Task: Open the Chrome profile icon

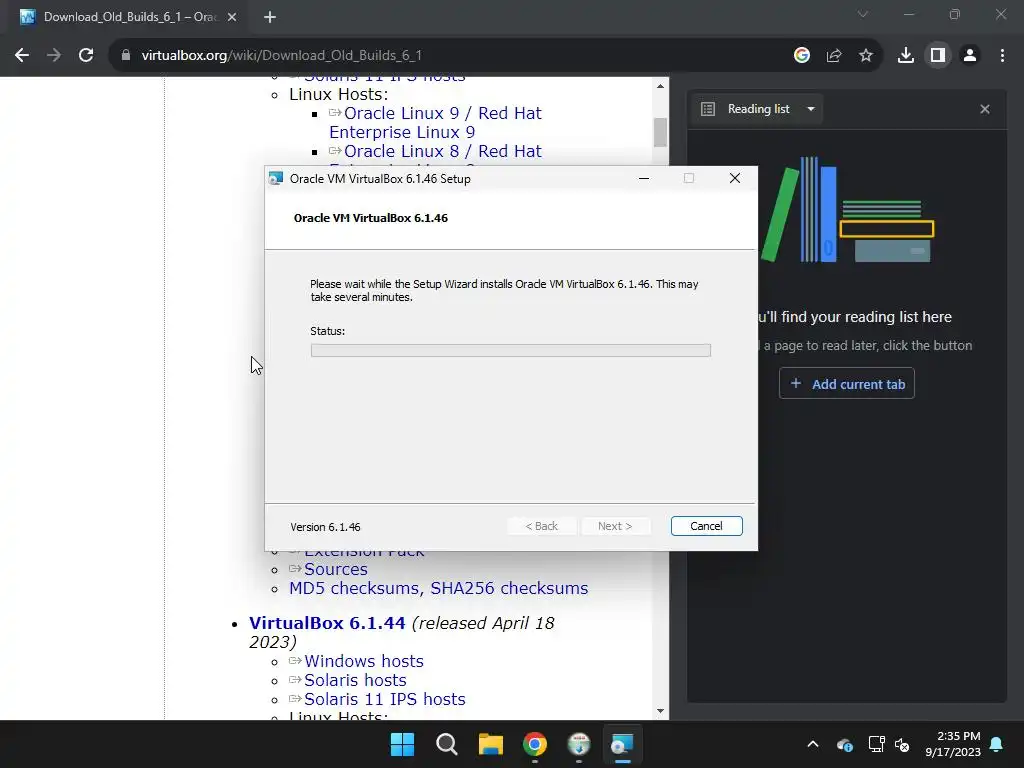Action: pyautogui.click(x=970, y=56)
